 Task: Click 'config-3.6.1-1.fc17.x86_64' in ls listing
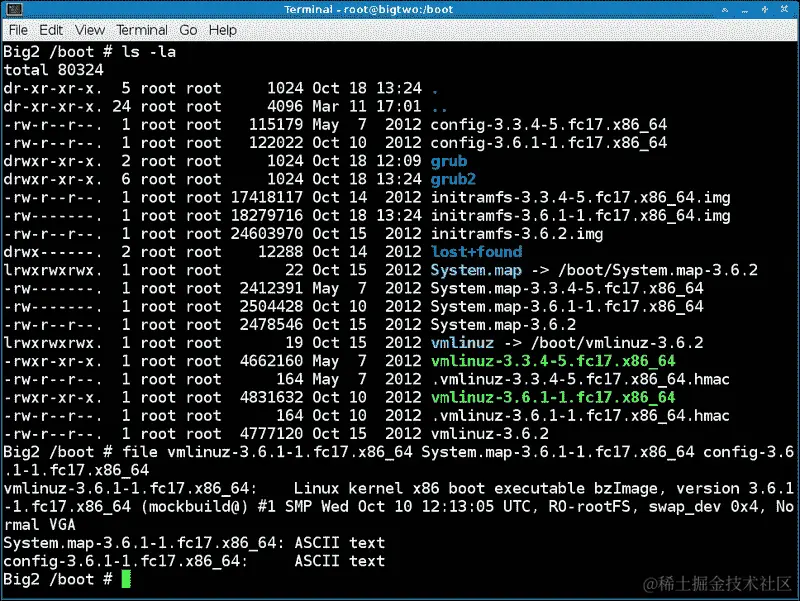pos(548,143)
